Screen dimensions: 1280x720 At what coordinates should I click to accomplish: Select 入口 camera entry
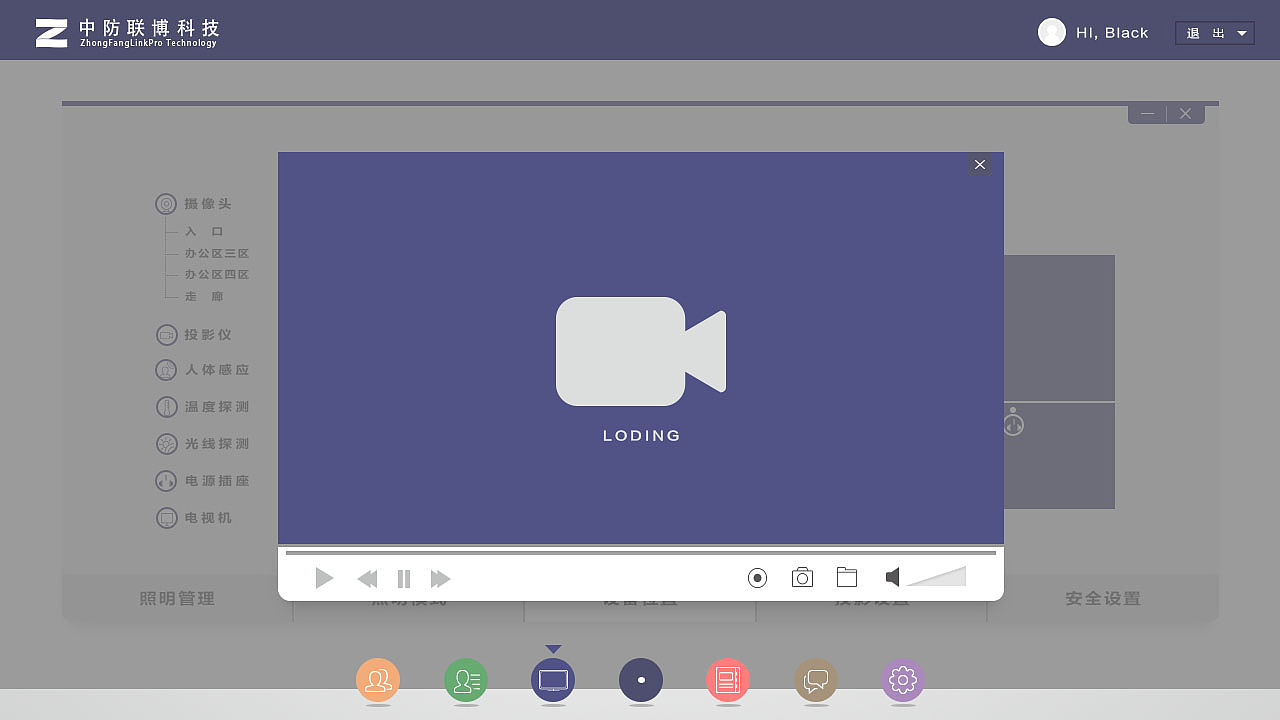[x=204, y=231]
